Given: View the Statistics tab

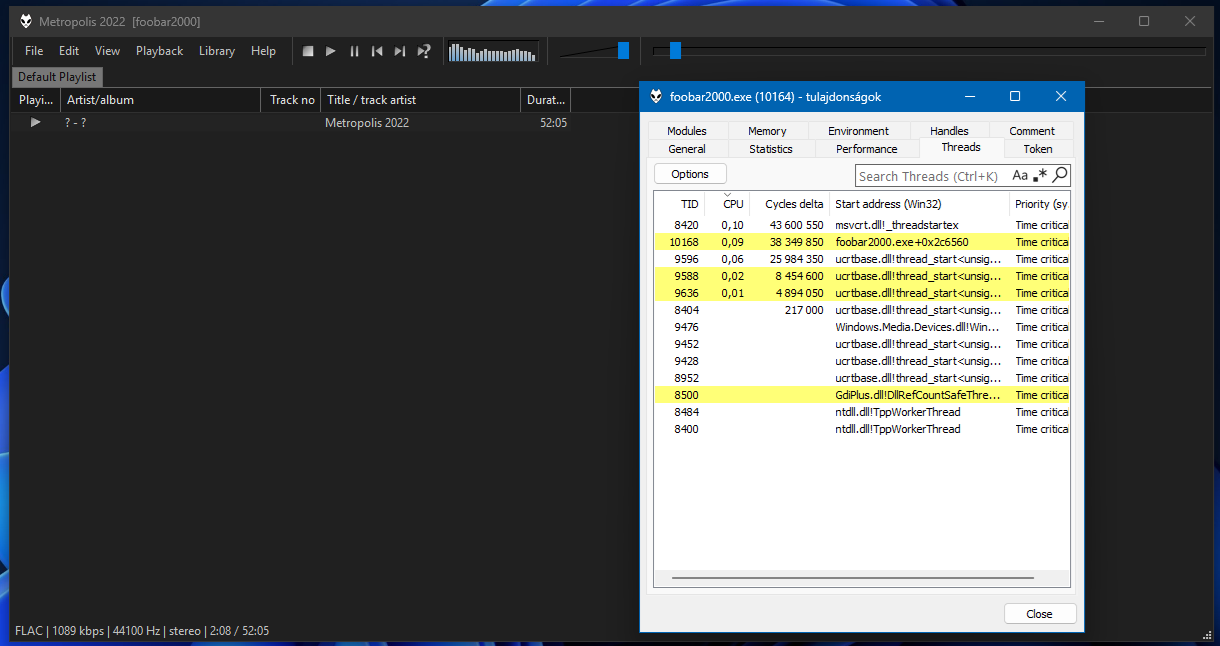Looking at the screenshot, I should click(x=771, y=149).
